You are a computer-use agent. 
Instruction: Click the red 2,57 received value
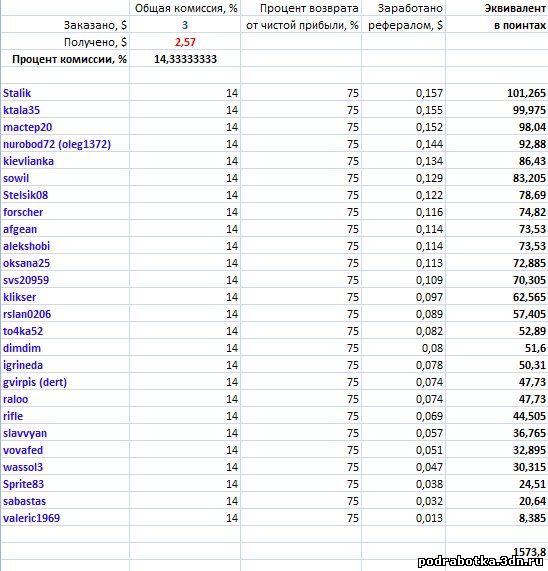coord(185,42)
